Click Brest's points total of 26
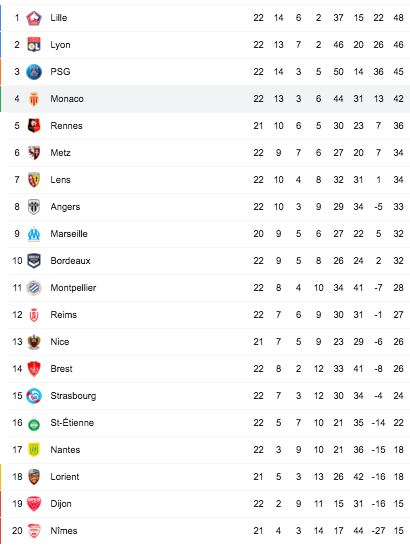 [398, 369]
